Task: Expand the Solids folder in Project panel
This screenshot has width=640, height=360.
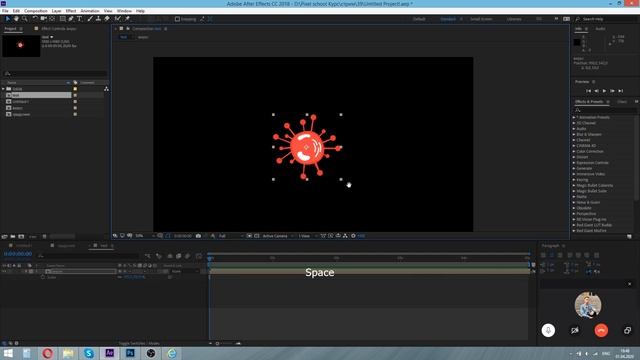Action: (x=3, y=89)
